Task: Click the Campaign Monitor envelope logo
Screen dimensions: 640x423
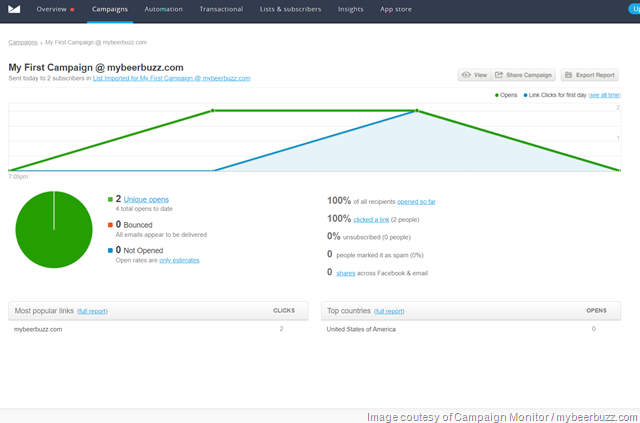Action: click(14, 9)
